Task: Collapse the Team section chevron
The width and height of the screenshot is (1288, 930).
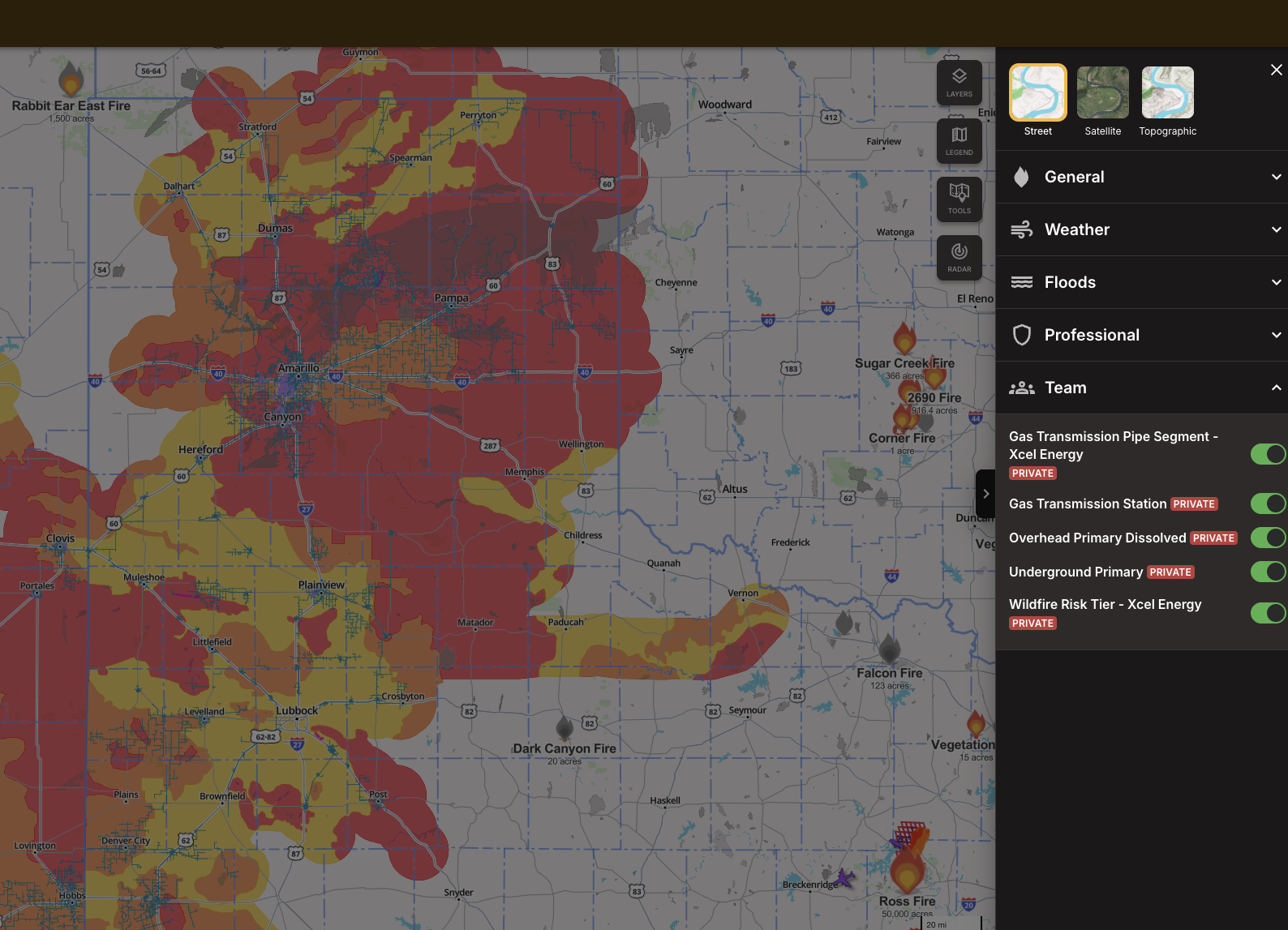Action: pos(1276,388)
